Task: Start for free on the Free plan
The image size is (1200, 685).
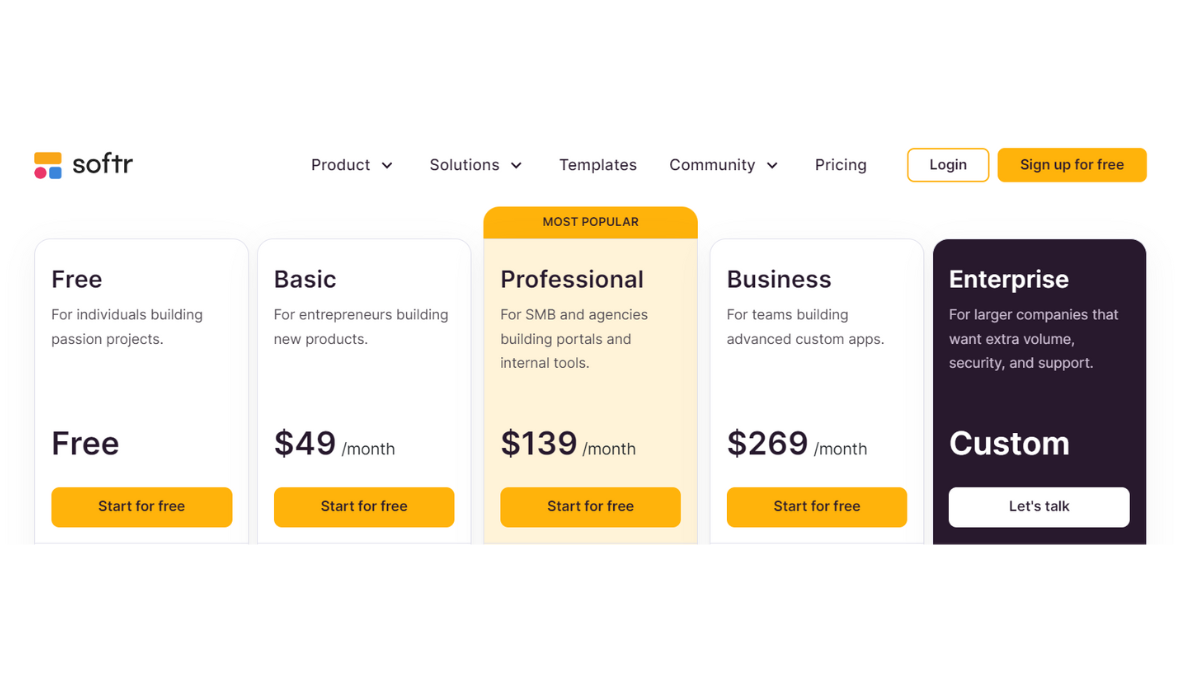Action: click(141, 507)
